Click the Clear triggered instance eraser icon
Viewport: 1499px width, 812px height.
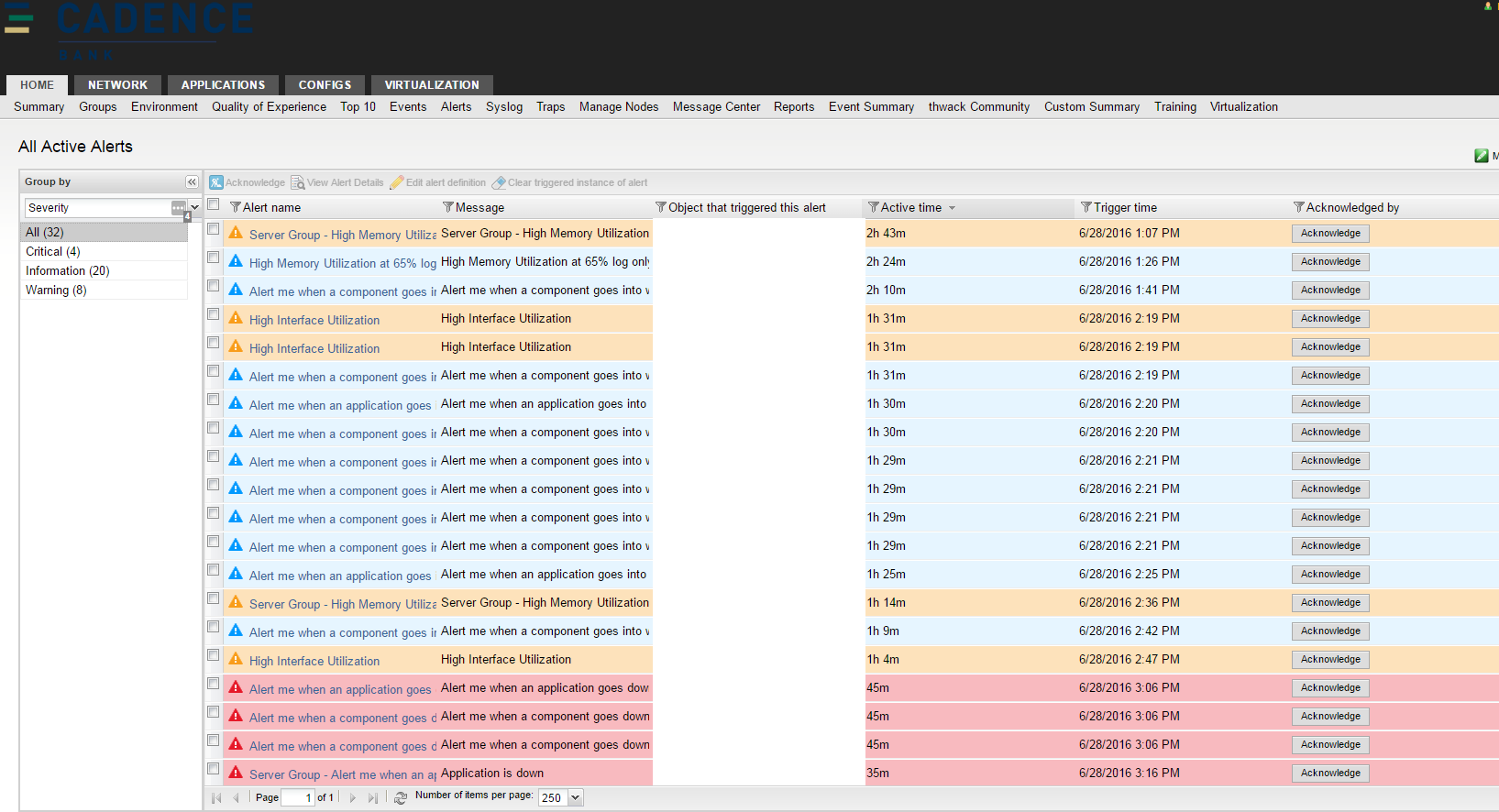(499, 182)
